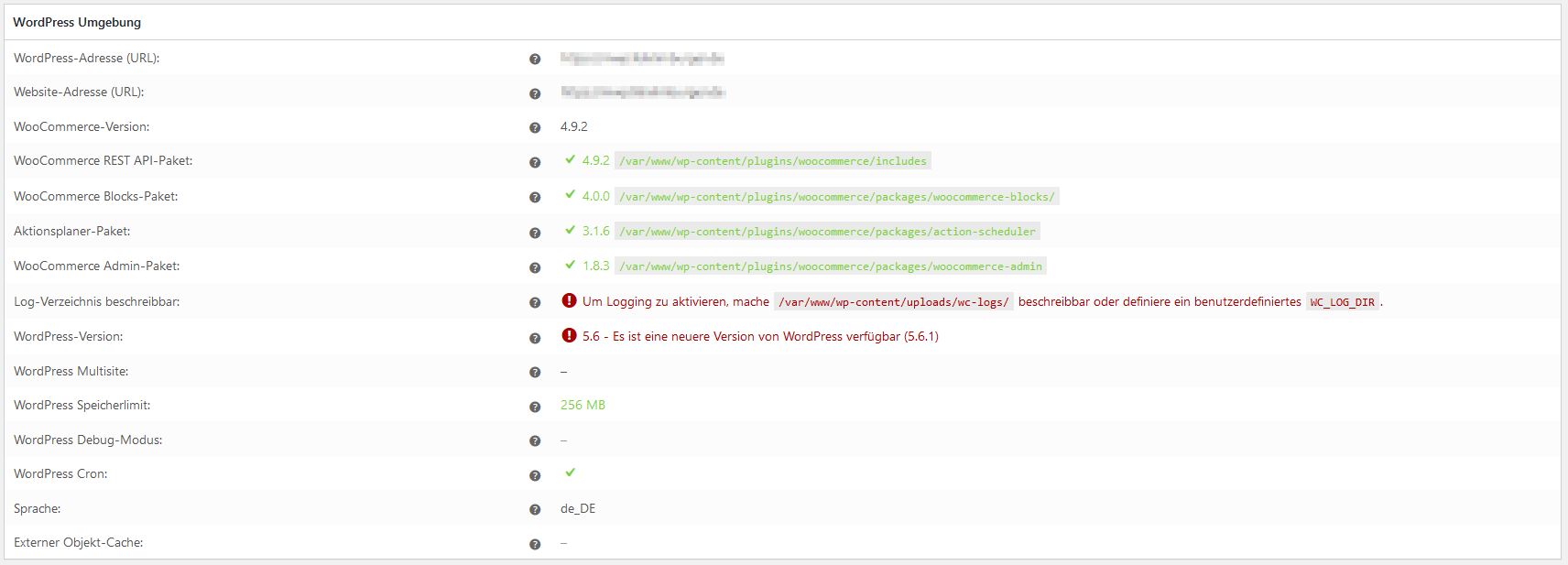The width and height of the screenshot is (1568, 565).
Task: Click help icon for WordPress Speicherlimit
Action: tap(535, 407)
